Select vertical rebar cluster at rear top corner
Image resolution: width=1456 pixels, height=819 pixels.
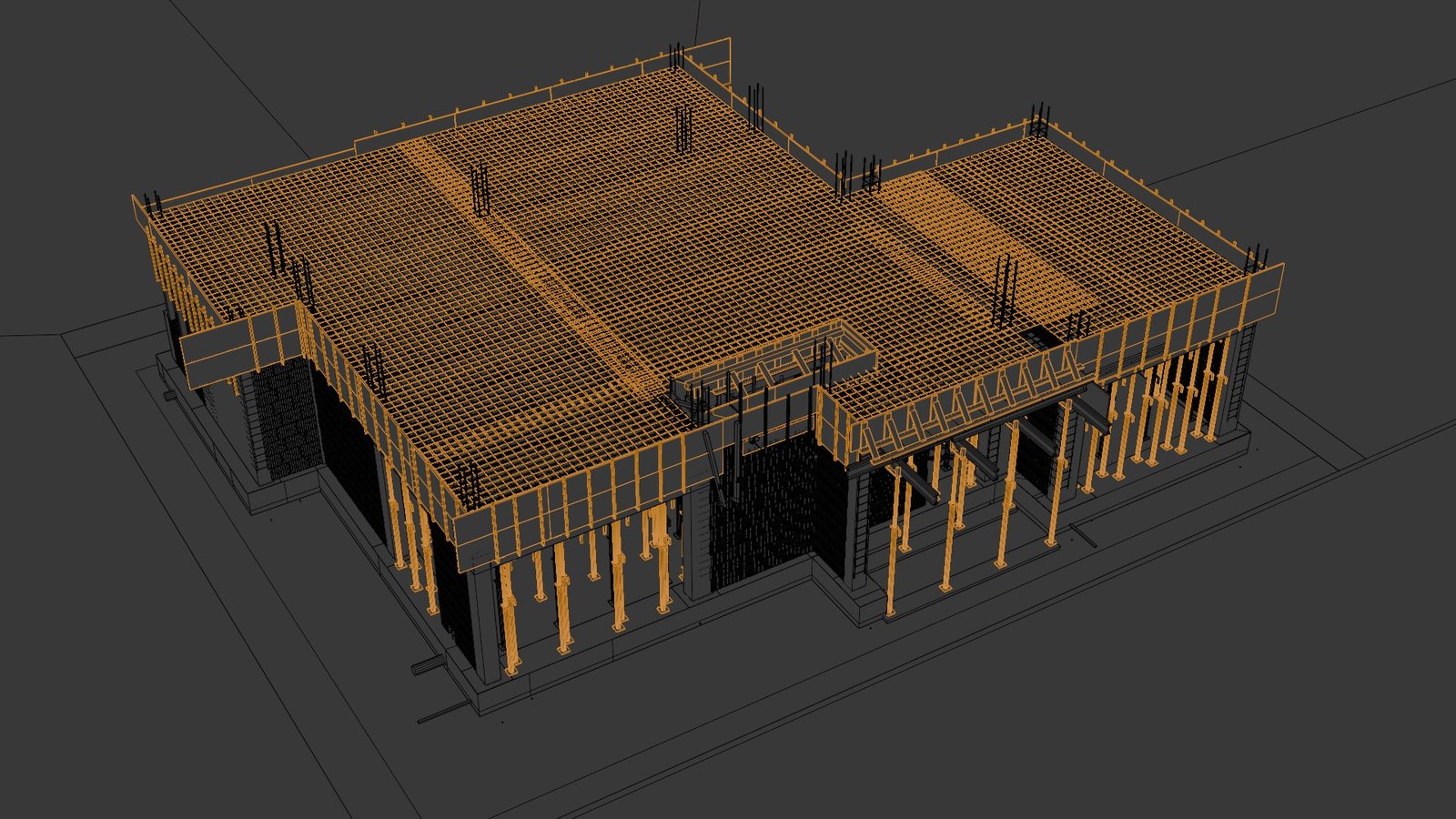(x=676, y=56)
